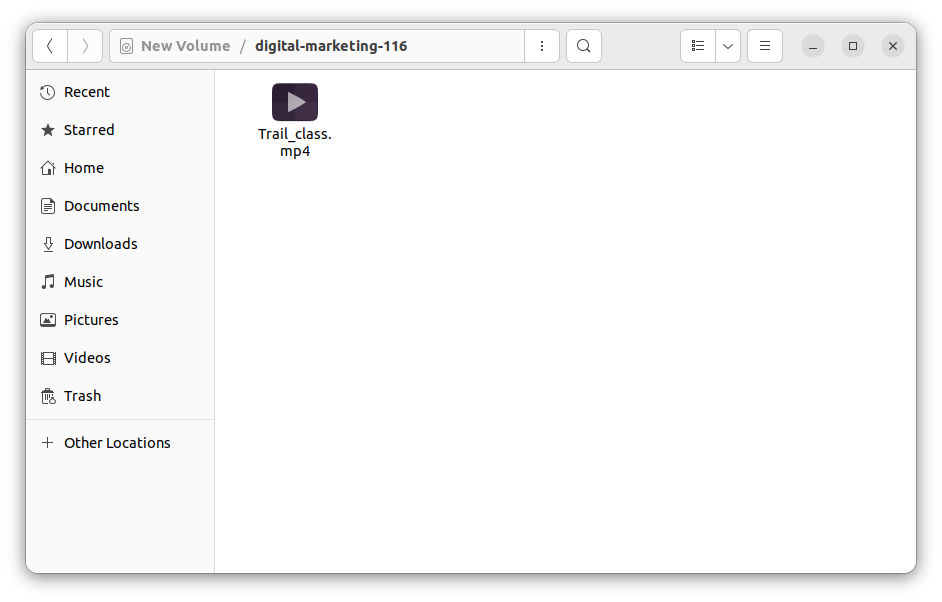Image resolution: width=942 pixels, height=602 pixels.
Task: Go forward using the right arrow button
Action: click(x=85, y=46)
